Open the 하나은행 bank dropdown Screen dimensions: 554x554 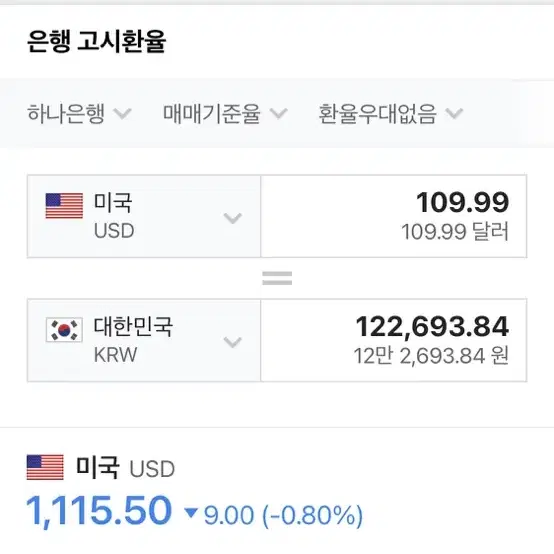coord(79,114)
